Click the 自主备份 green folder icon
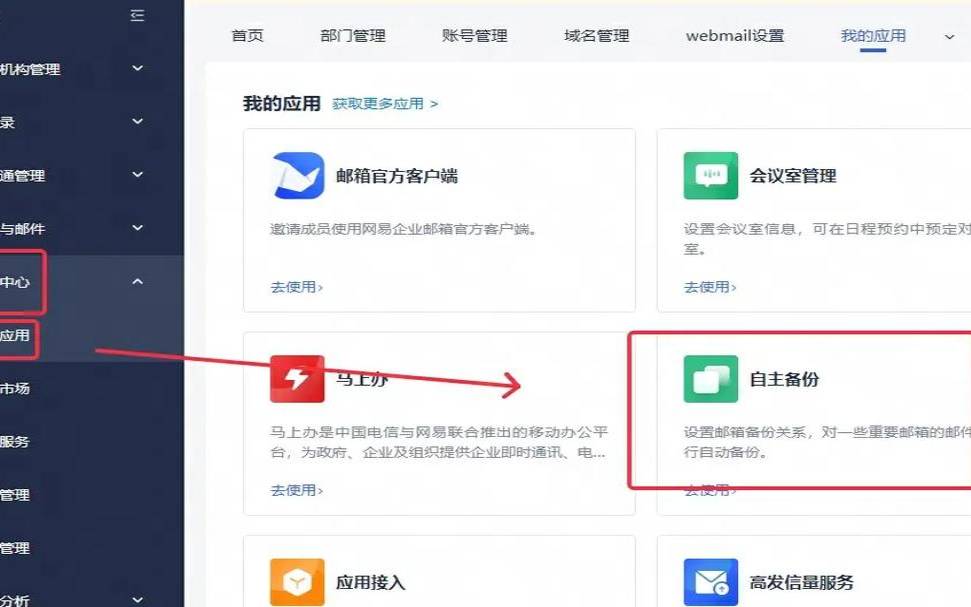The height and width of the screenshot is (607, 971). pyautogui.click(x=710, y=379)
